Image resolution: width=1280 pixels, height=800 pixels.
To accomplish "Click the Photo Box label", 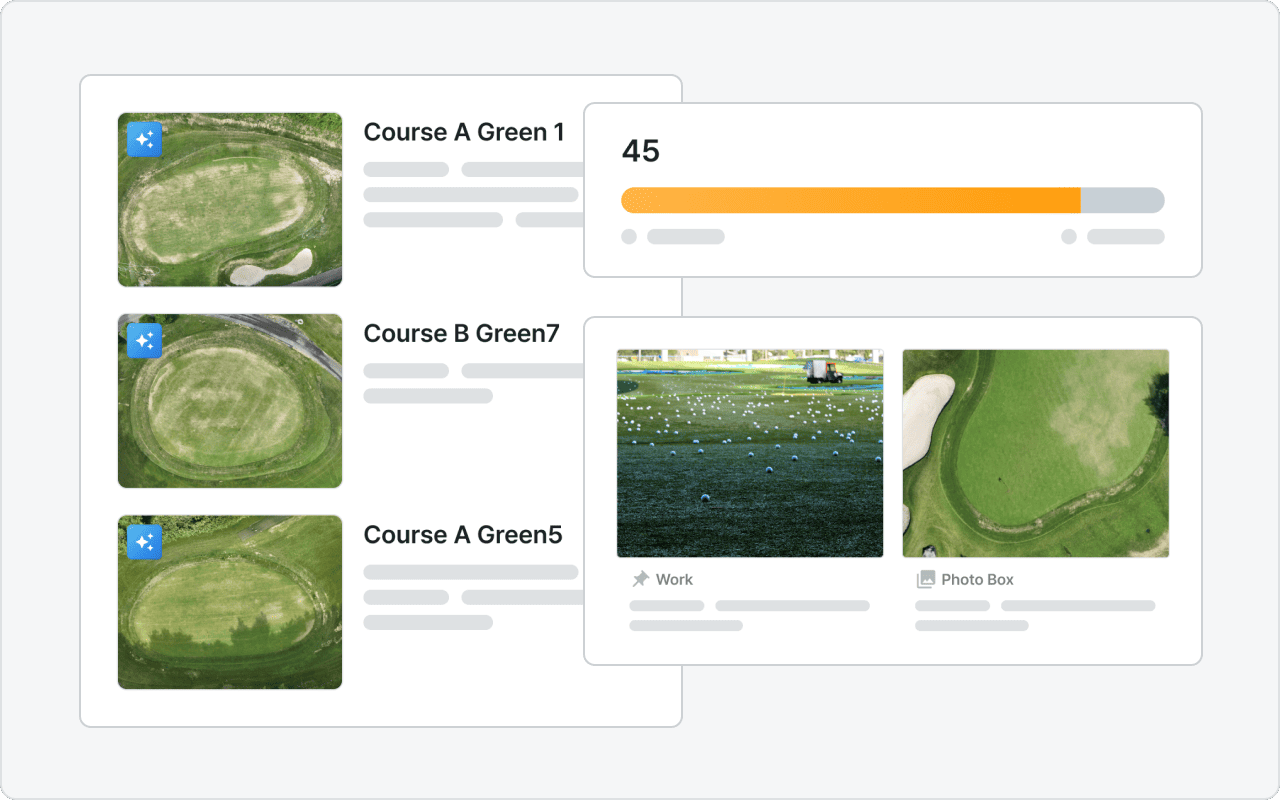I will tap(977, 579).
